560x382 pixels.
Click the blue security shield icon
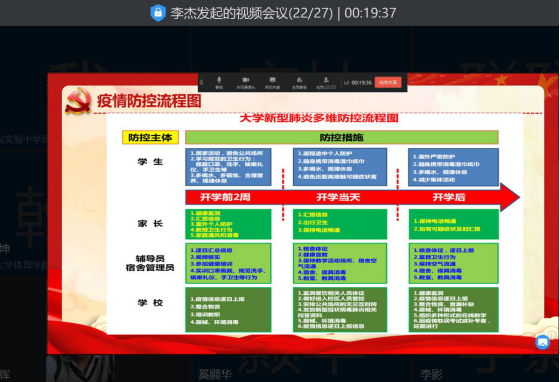click(x=158, y=13)
